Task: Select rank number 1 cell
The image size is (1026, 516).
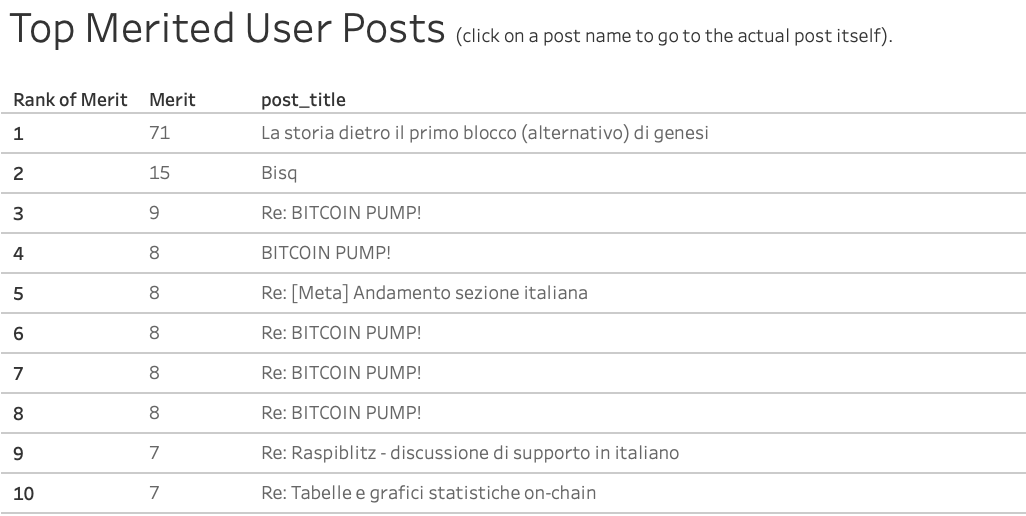Action: 18,134
